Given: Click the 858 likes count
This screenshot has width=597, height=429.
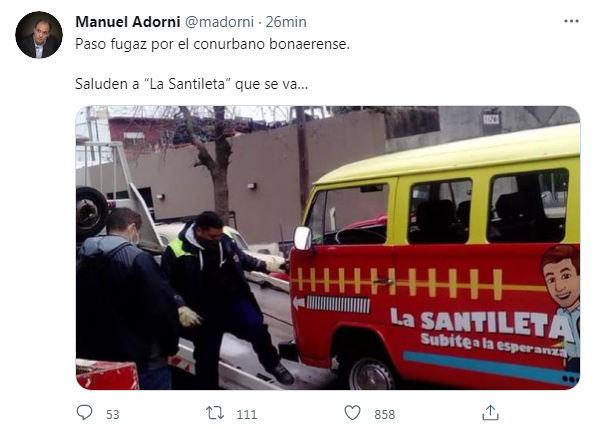Looking at the screenshot, I should click(385, 414).
